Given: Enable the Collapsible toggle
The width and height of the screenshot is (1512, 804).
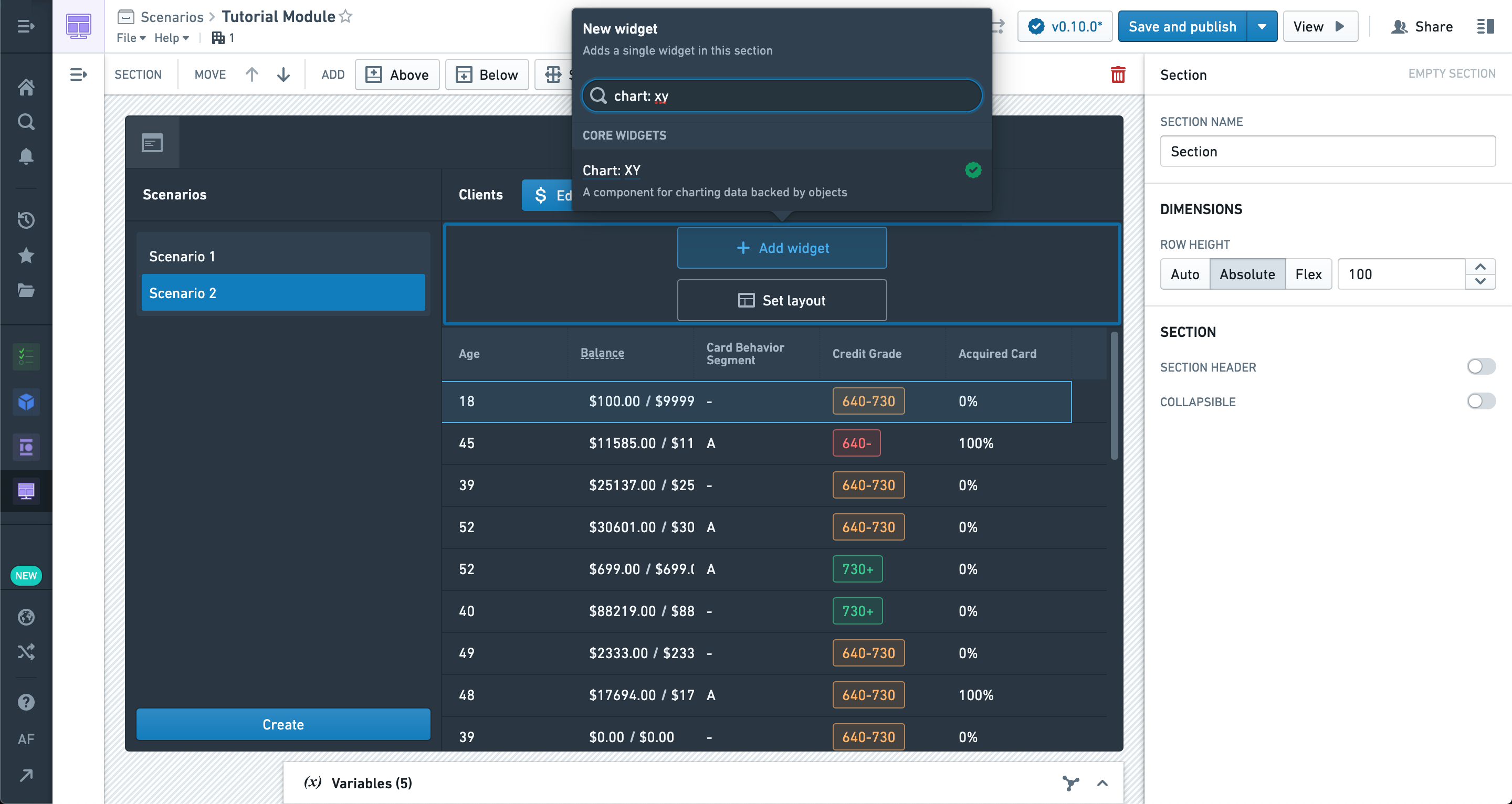Looking at the screenshot, I should coord(1481,401).
